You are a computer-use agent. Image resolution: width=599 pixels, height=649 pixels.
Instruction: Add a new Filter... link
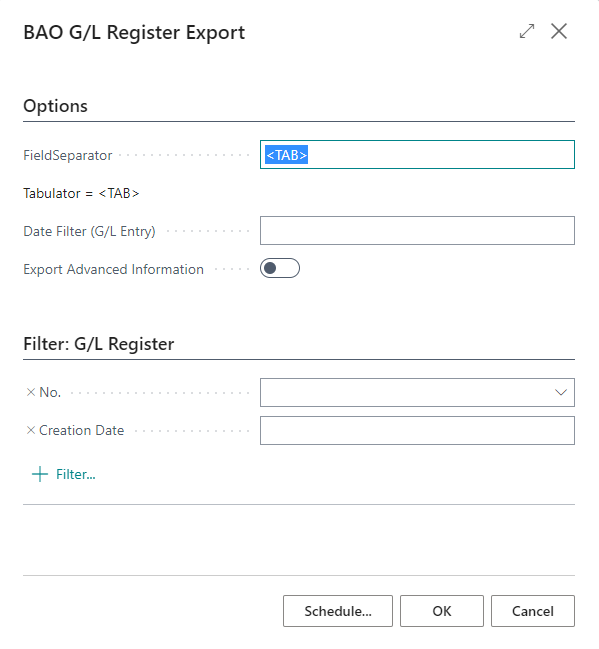click(x=76, y=474)
